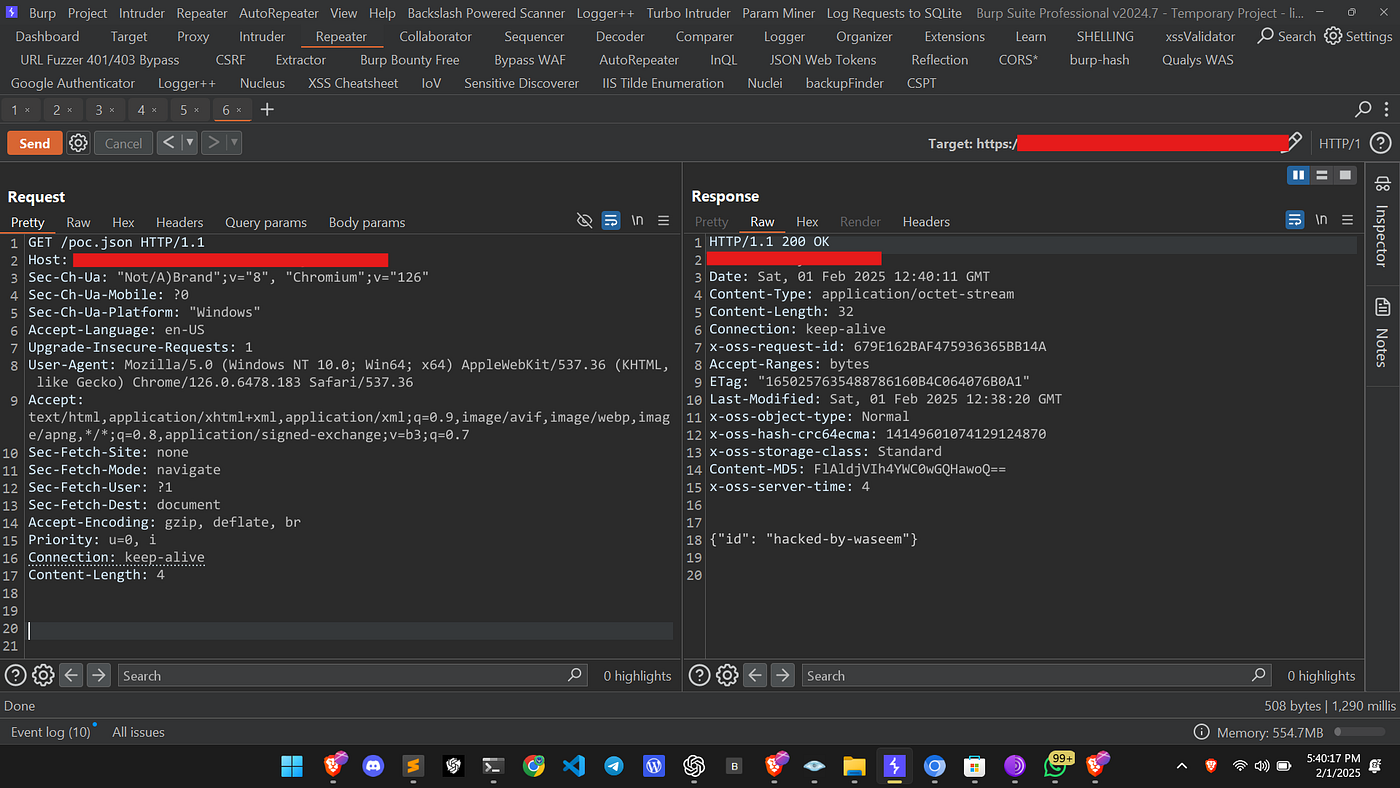1400x788 pixels.
Task: Toggle \n non-printable characters in the Response viewer
Action: pyautogui.click(x=1321, y=220)
